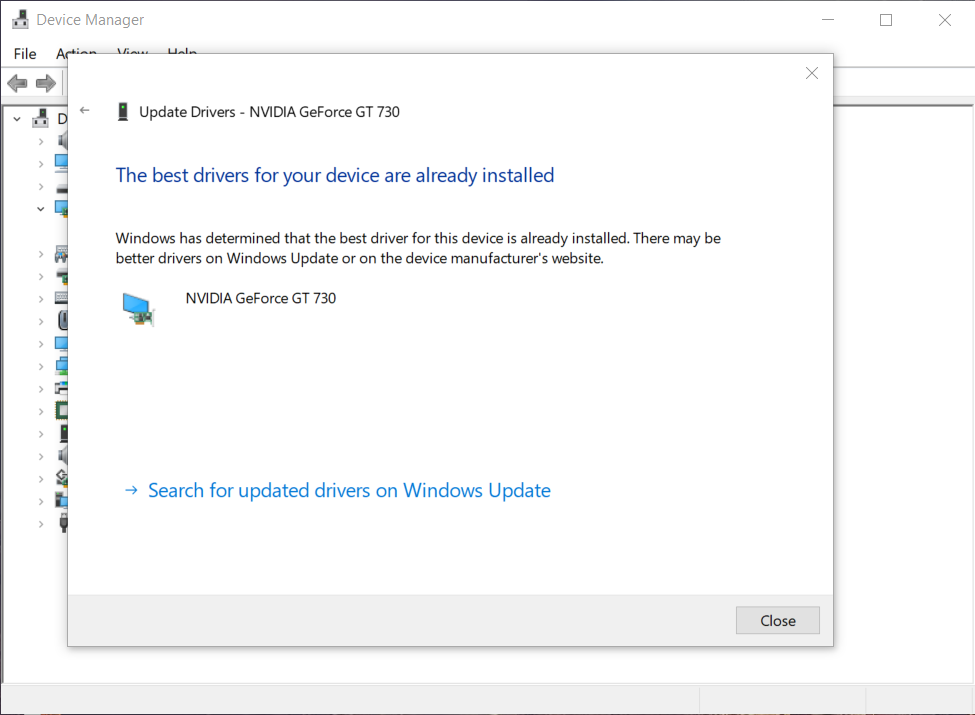Image resolution: width=975 pixels, height=715 pixels.
Task: Click the keyboard category icon in device tree
Action: point(61,298)
